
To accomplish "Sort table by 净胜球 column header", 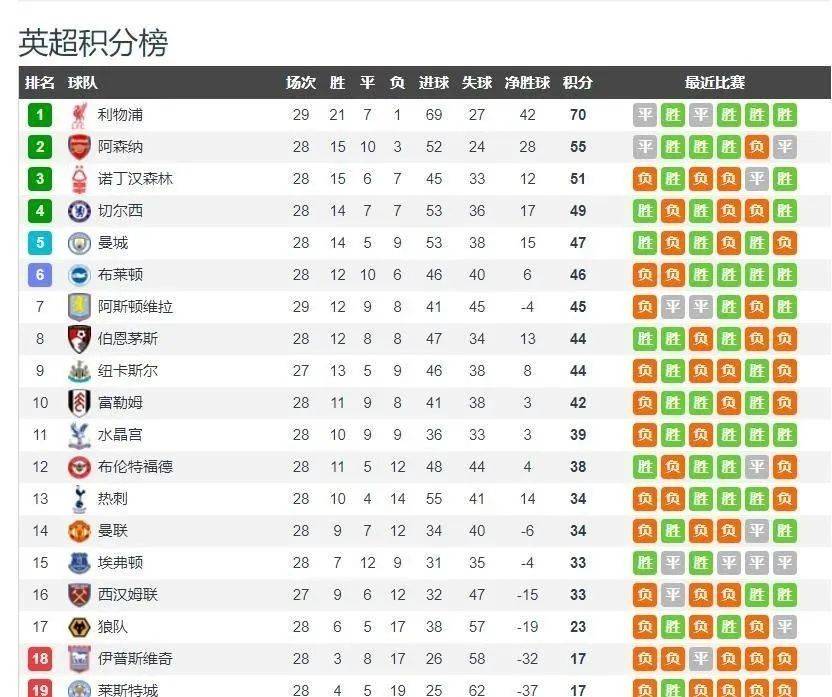I will 527,83.
